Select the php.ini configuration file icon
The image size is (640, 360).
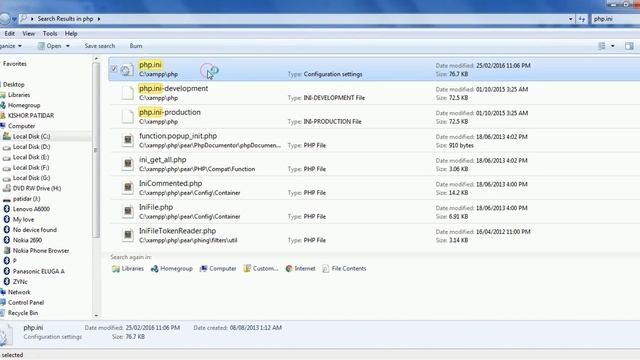[127, 70]
